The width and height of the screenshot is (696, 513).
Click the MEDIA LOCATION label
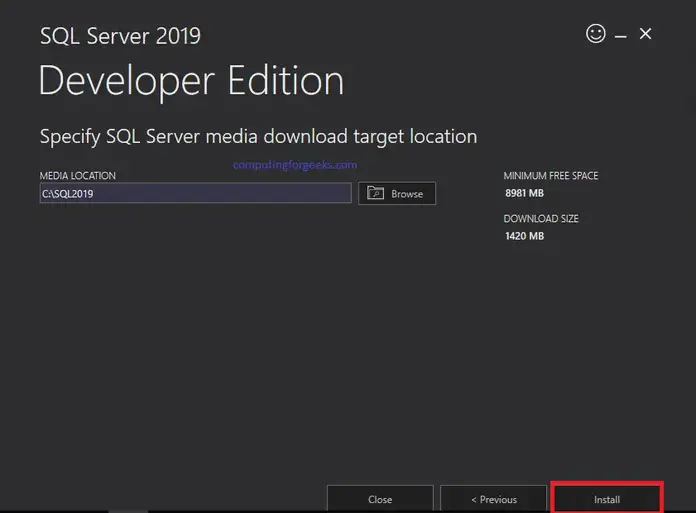coord(78,176)
